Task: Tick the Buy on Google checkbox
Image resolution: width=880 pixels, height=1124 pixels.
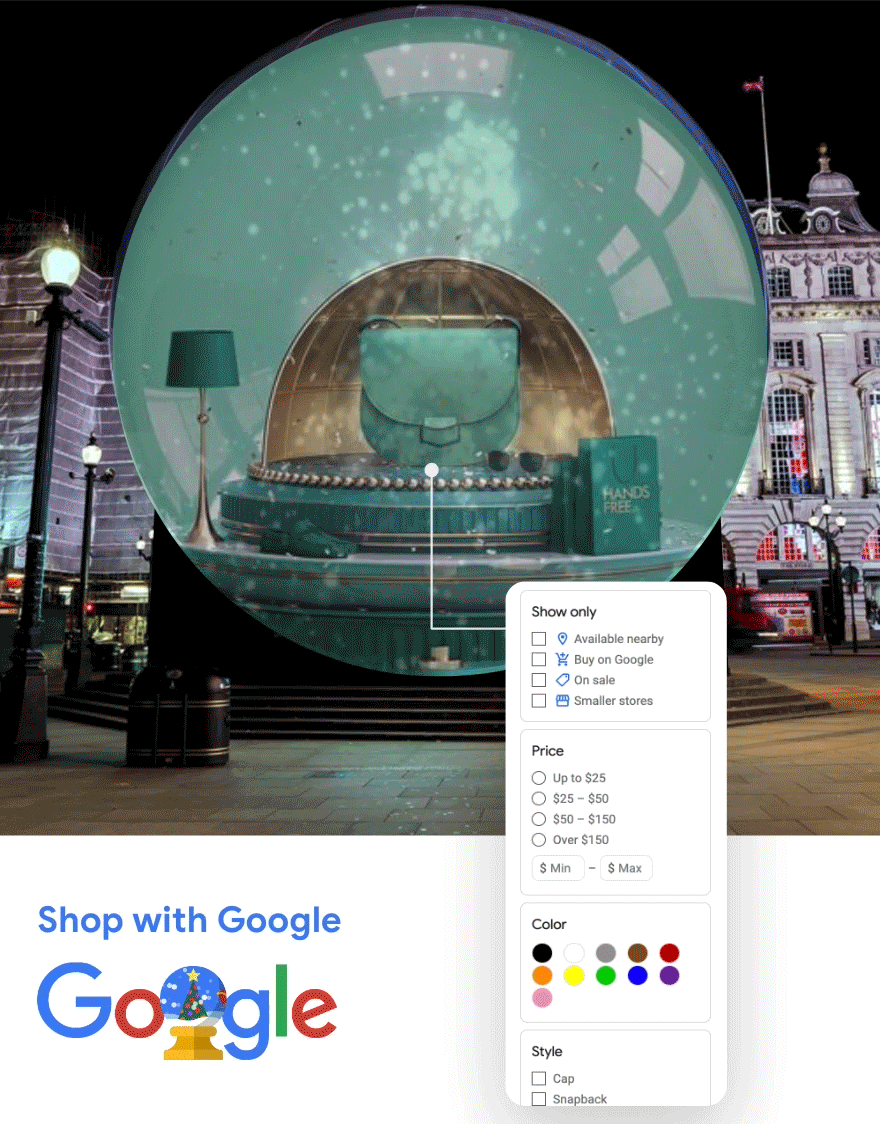Action: click(x=539, y=659)
